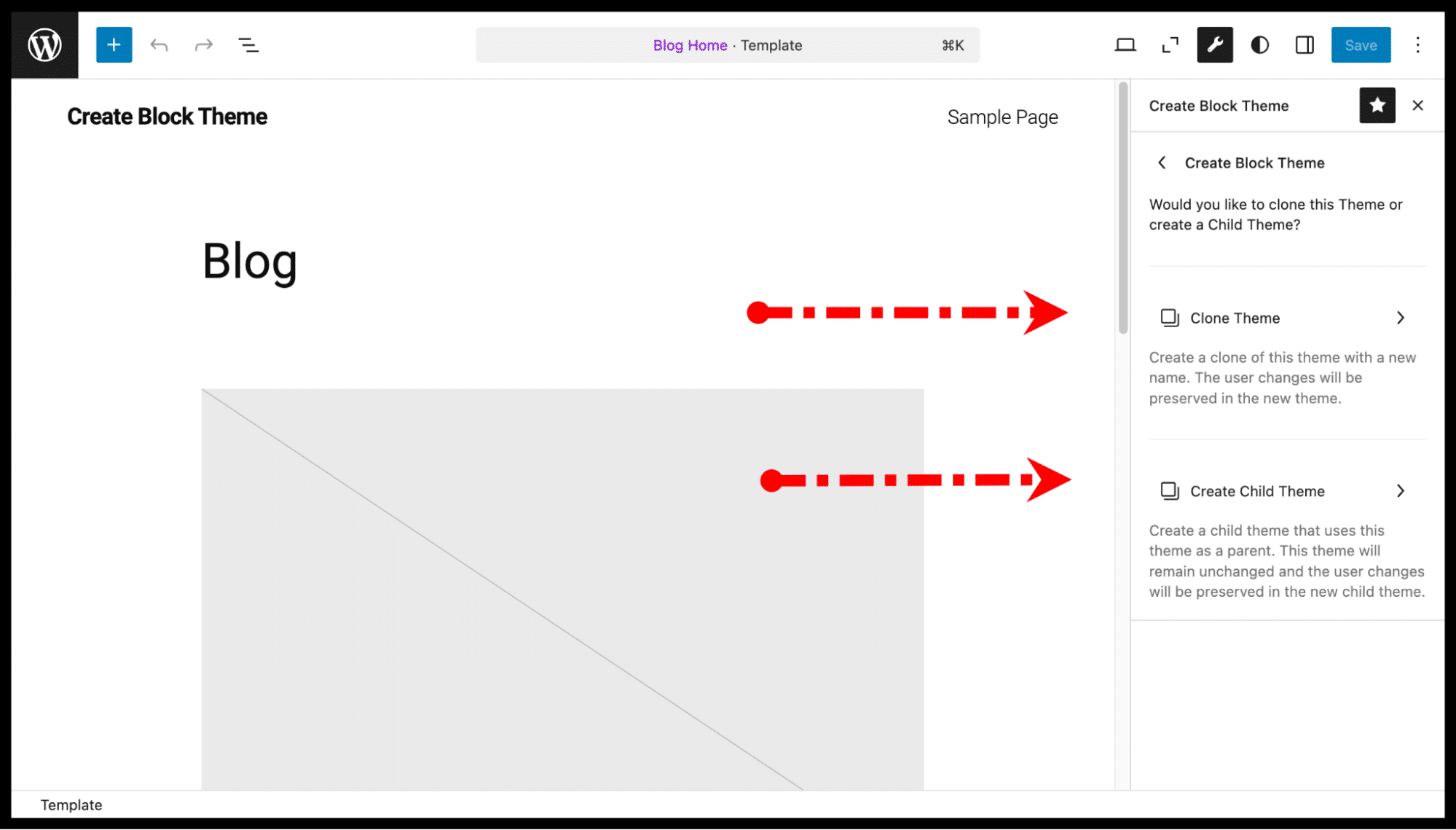
Task: Click the close X in Create Block Theme panel
Action: [1418, 105]
